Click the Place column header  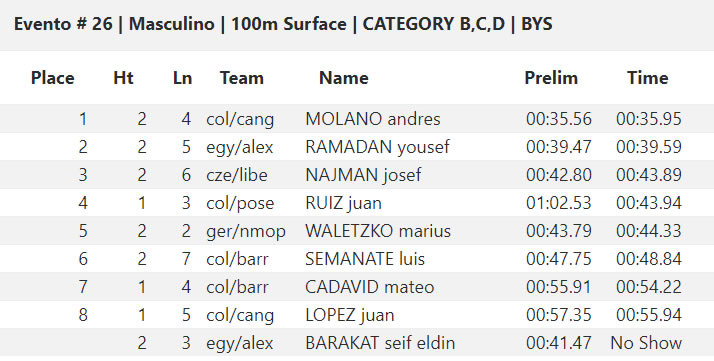52,78
